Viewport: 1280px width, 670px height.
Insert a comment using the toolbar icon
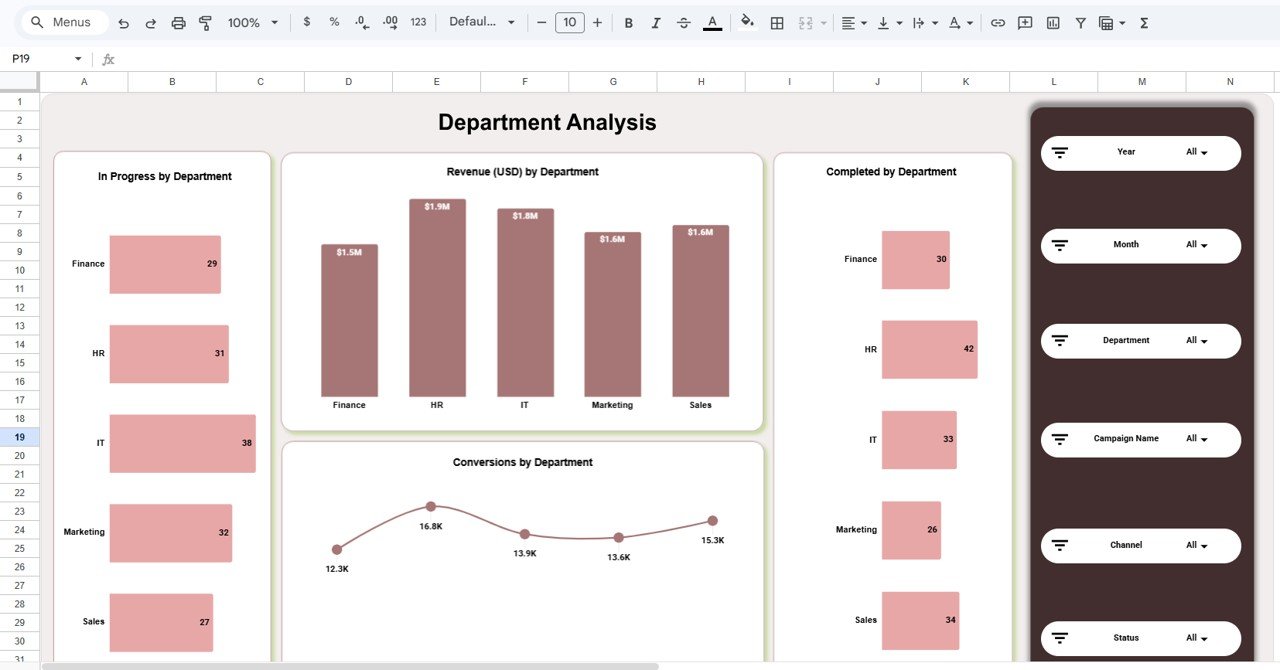(x=1024, y=21)
